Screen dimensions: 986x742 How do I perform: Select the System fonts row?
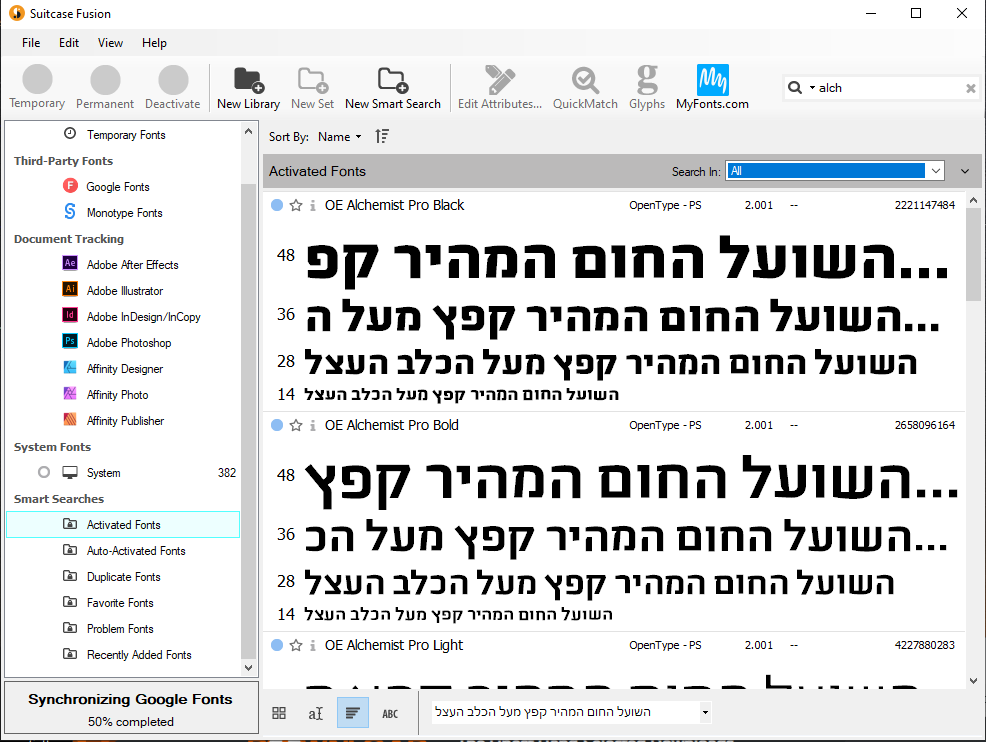tap(123, 473)
